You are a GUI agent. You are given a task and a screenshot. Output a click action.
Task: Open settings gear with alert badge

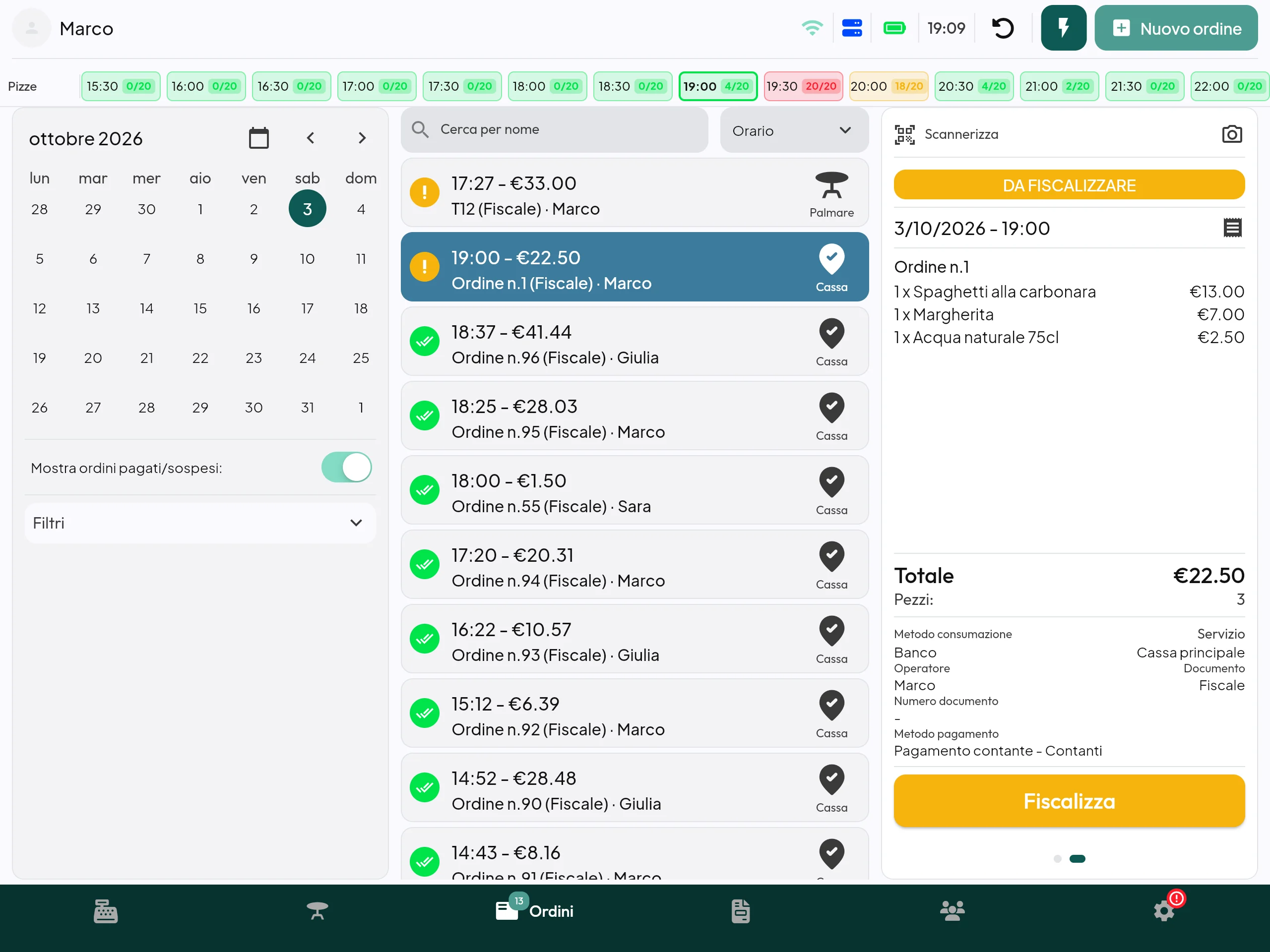pos(1165,911)
